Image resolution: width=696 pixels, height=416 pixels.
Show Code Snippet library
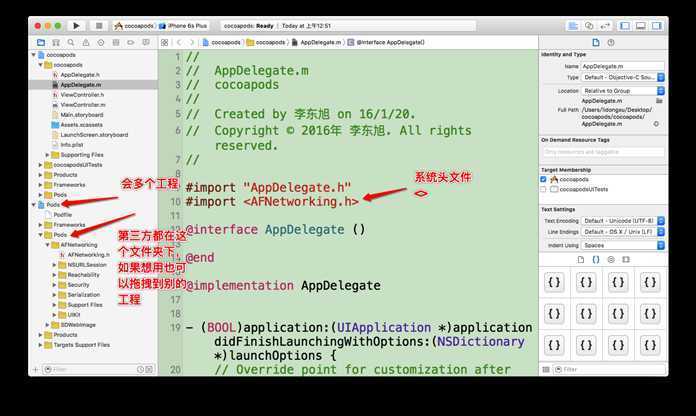pos(596,260)
